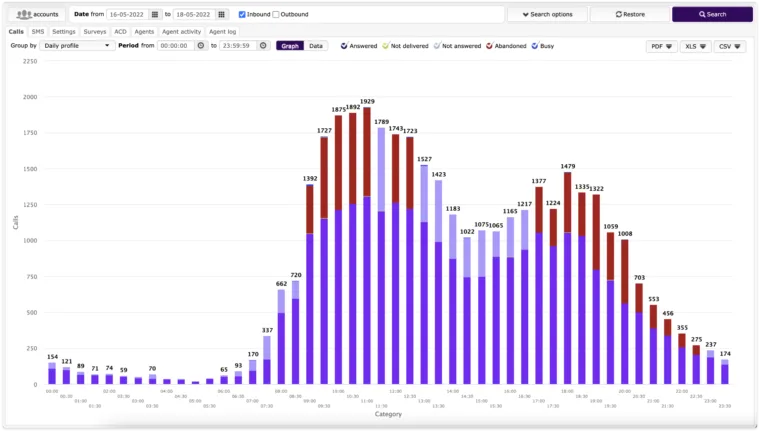
Task: Click the bar labeled 720
Action: 296,333
